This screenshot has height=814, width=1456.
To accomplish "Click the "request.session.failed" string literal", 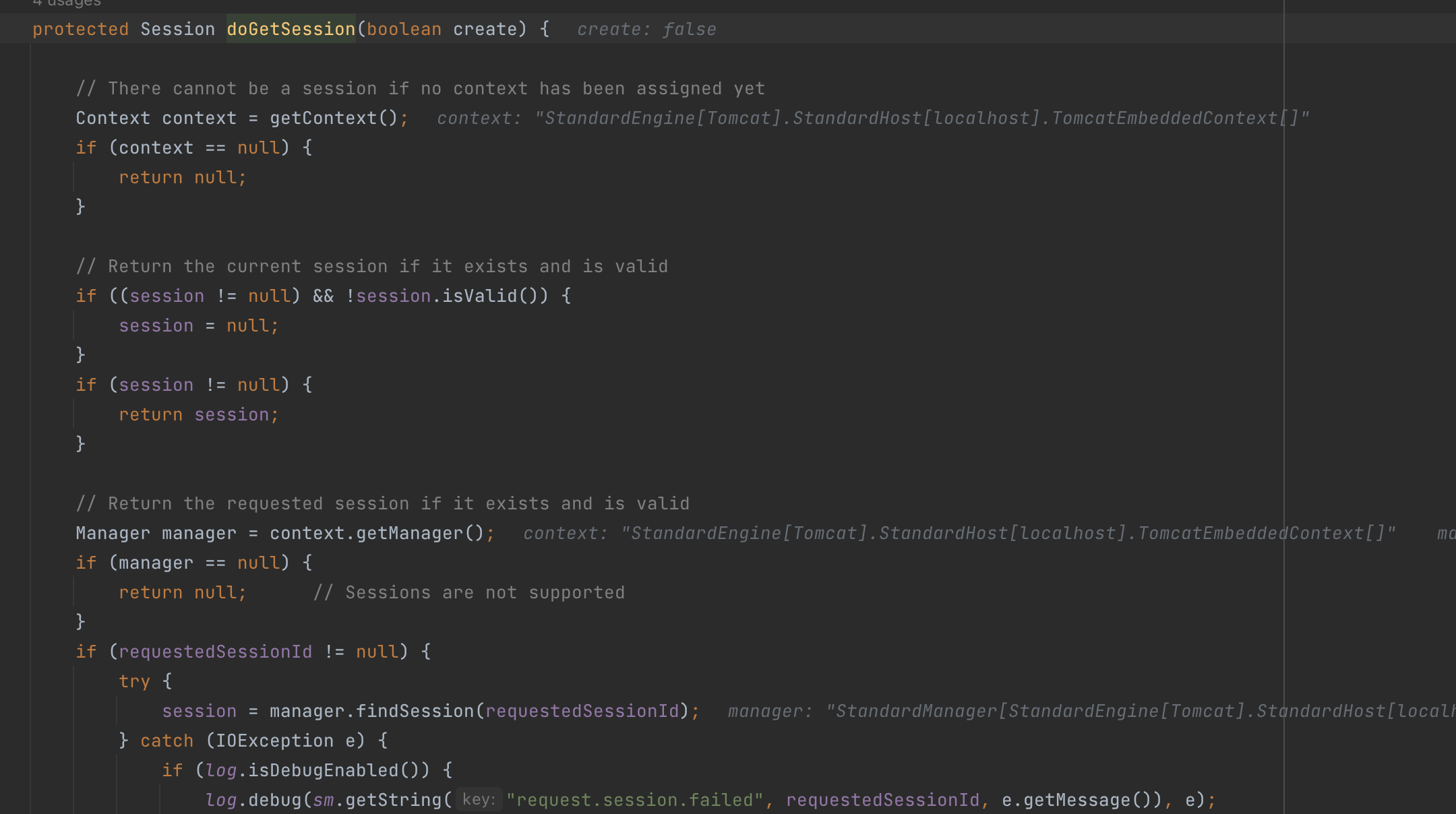I will [634, 800].
